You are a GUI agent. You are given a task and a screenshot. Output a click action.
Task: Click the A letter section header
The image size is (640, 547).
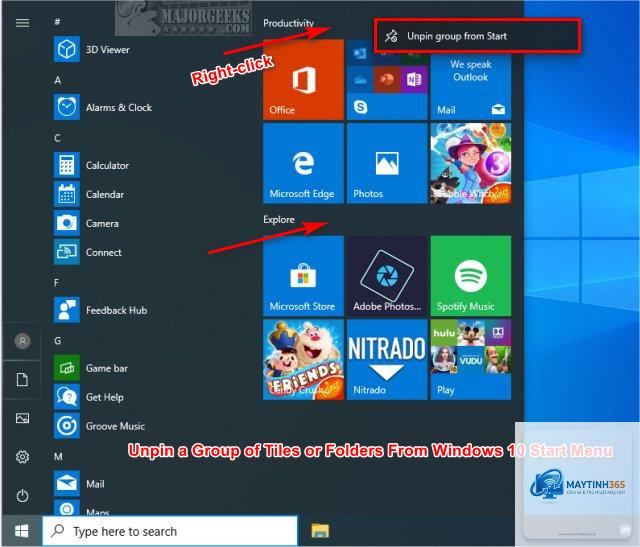pyautogui.click(x=58, y=80)
